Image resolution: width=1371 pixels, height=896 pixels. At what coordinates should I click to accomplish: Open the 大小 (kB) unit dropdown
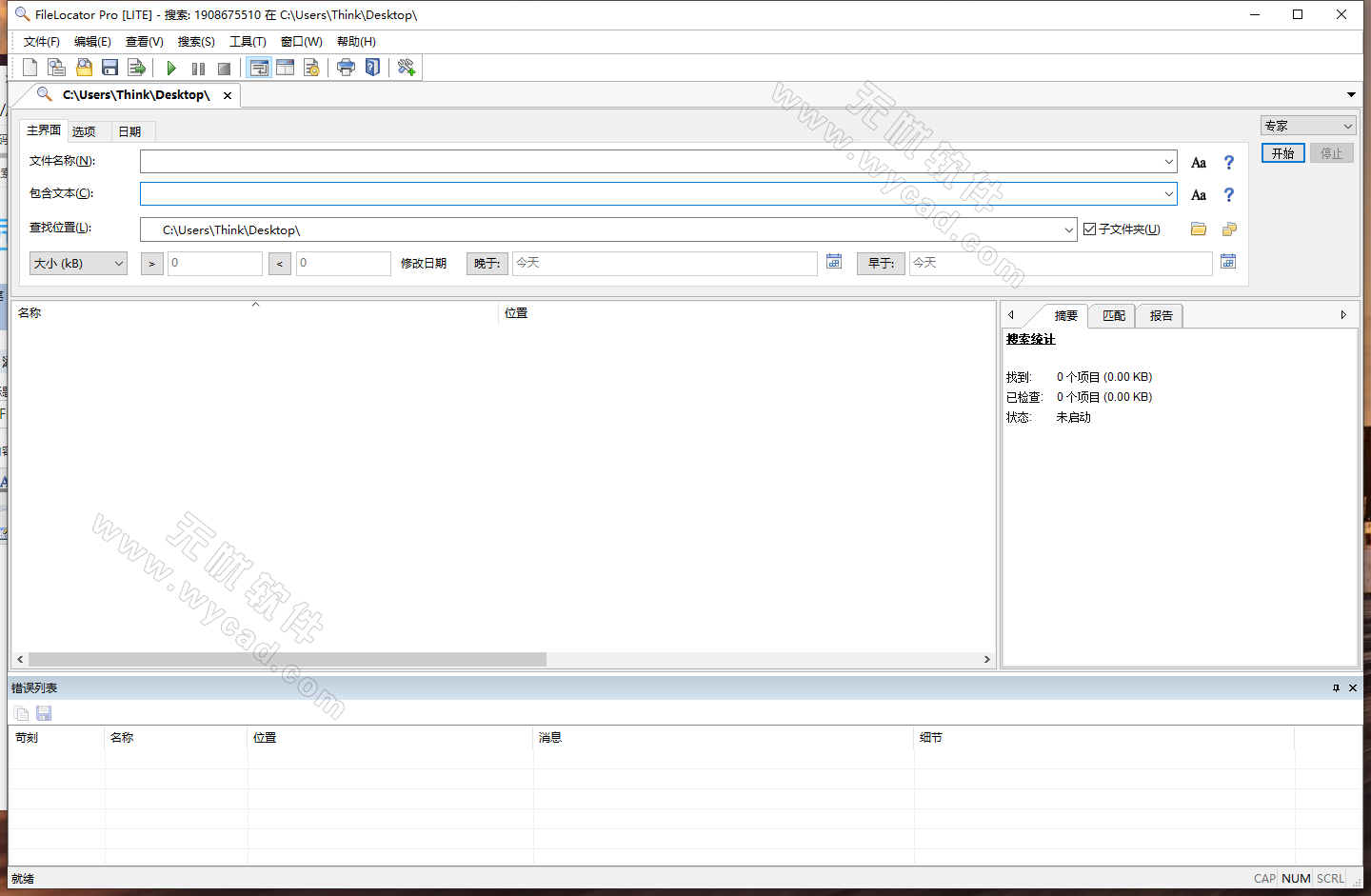pos(117,263)
